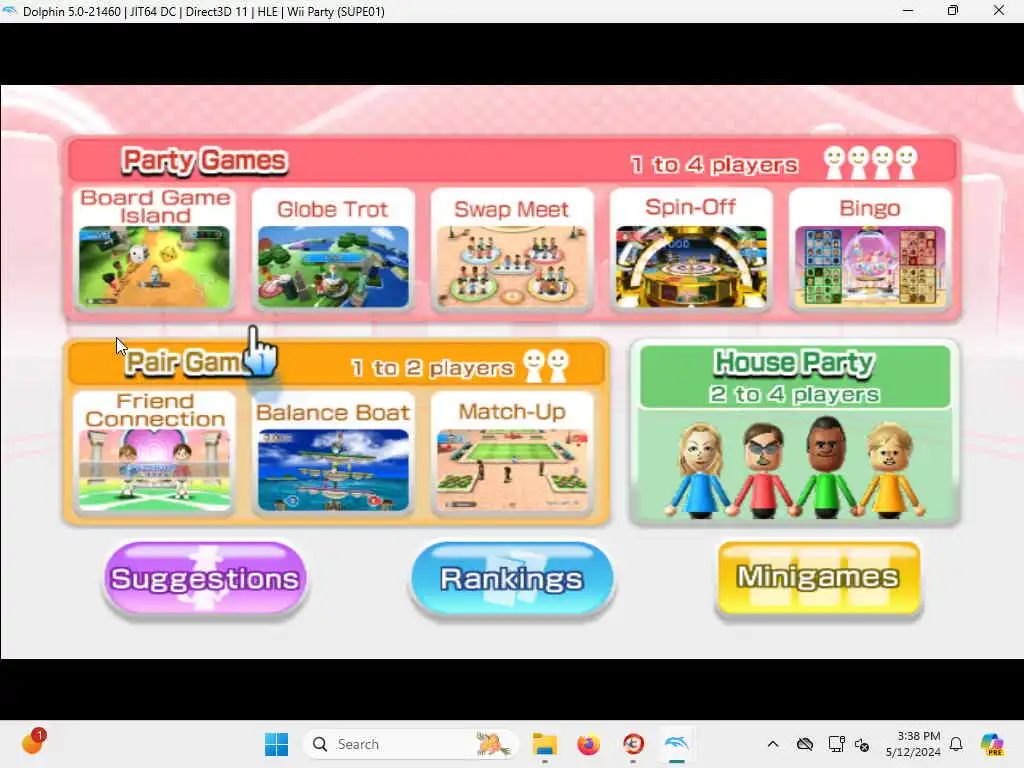This screenshot has height=768, width=1024.
Task: Click the four-player figures icon in Party Games
Action: pos(871,163)
